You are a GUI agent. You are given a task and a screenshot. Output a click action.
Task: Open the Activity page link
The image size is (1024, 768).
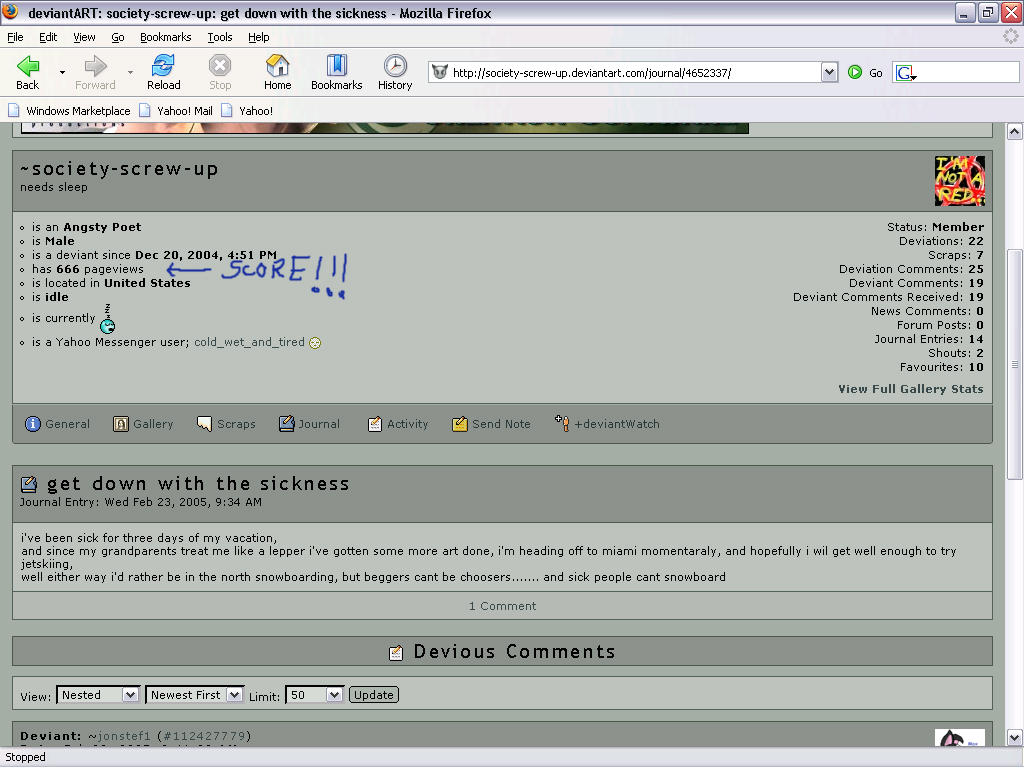[408, 424]
